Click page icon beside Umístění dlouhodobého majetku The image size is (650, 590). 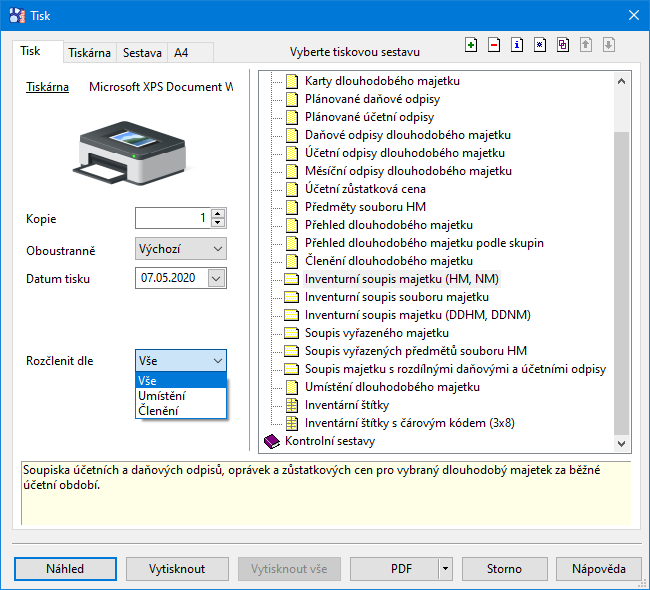(292, 387)
